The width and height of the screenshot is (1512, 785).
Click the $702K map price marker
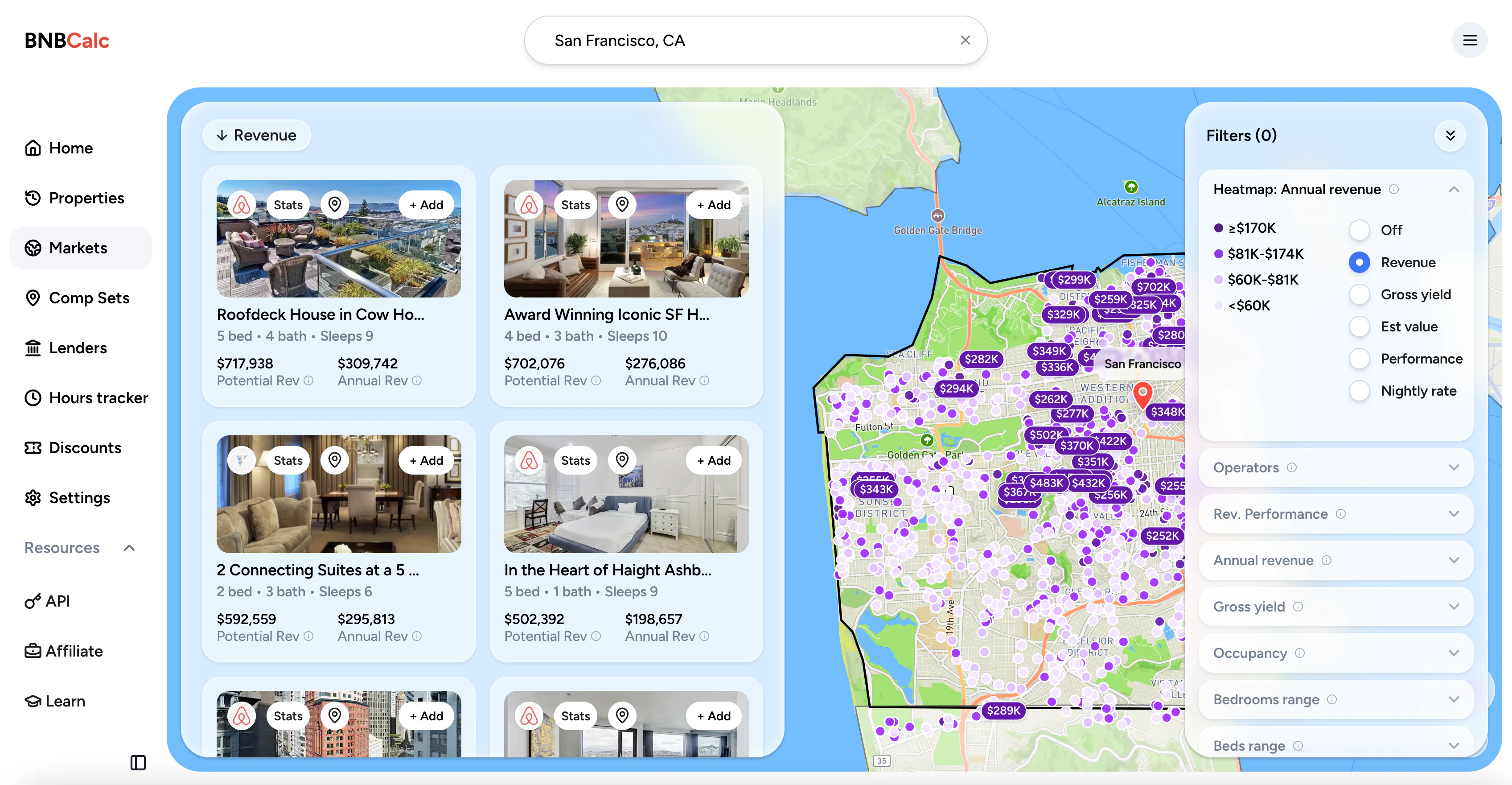1153,287
